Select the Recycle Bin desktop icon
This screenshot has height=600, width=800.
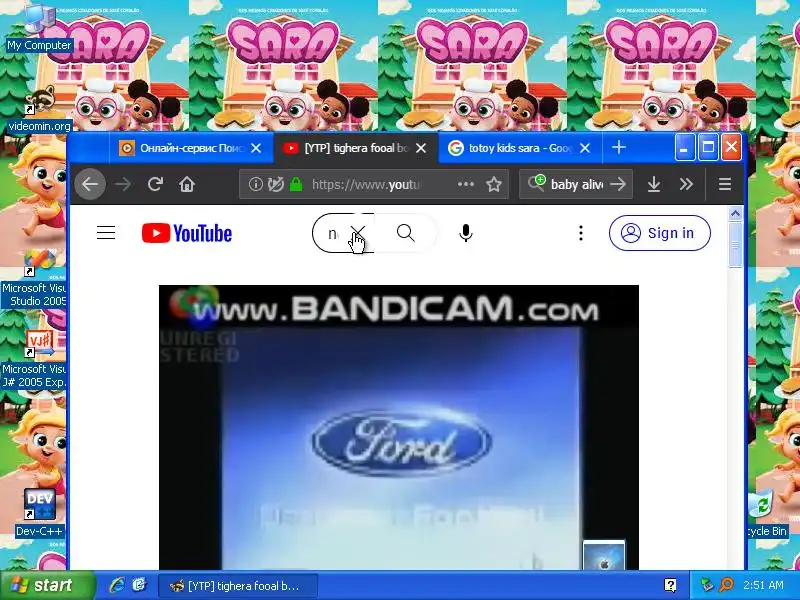tap(767, 513)
